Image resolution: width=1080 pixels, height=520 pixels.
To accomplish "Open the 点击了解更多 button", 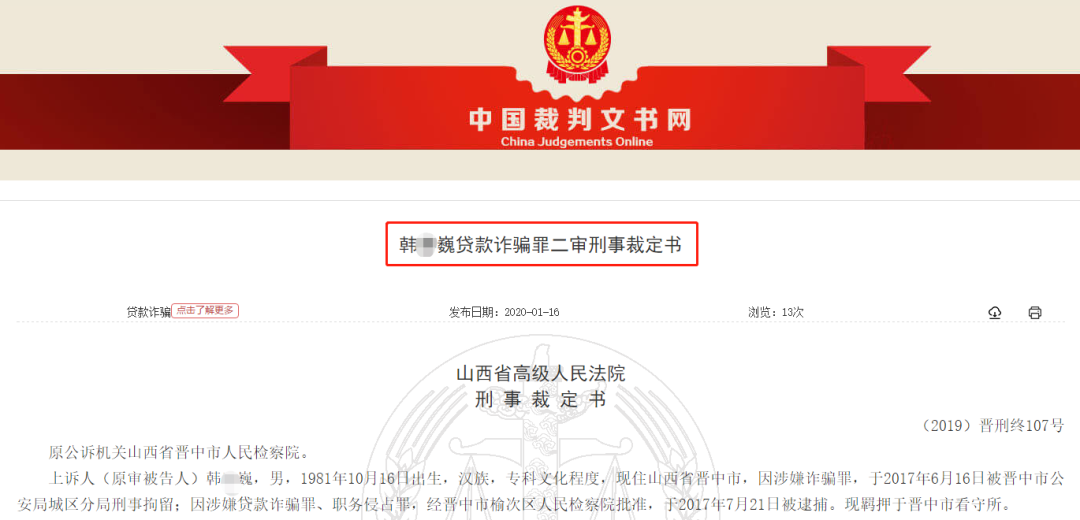I will [x=205, y=311].
